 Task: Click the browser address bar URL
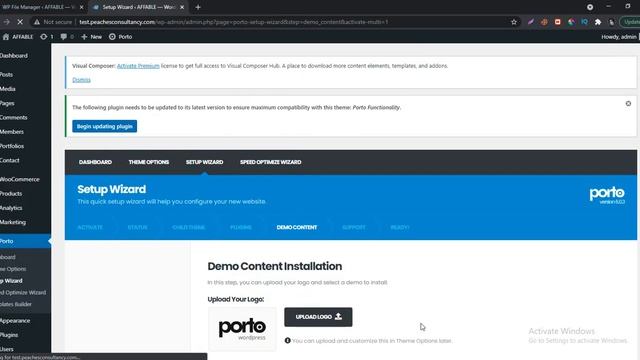233,22
